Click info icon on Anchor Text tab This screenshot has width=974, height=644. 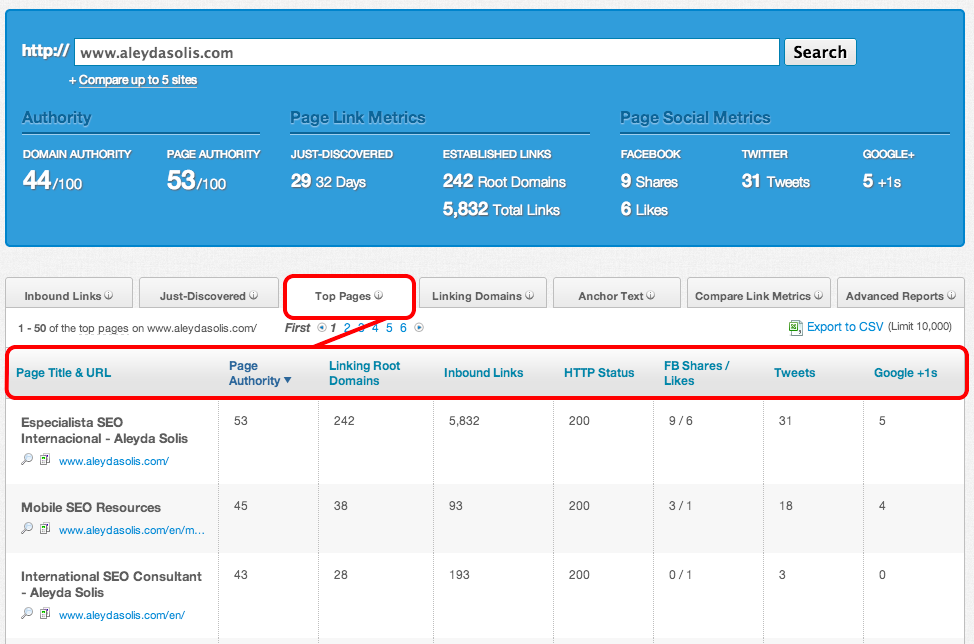[x=650, y=296]
